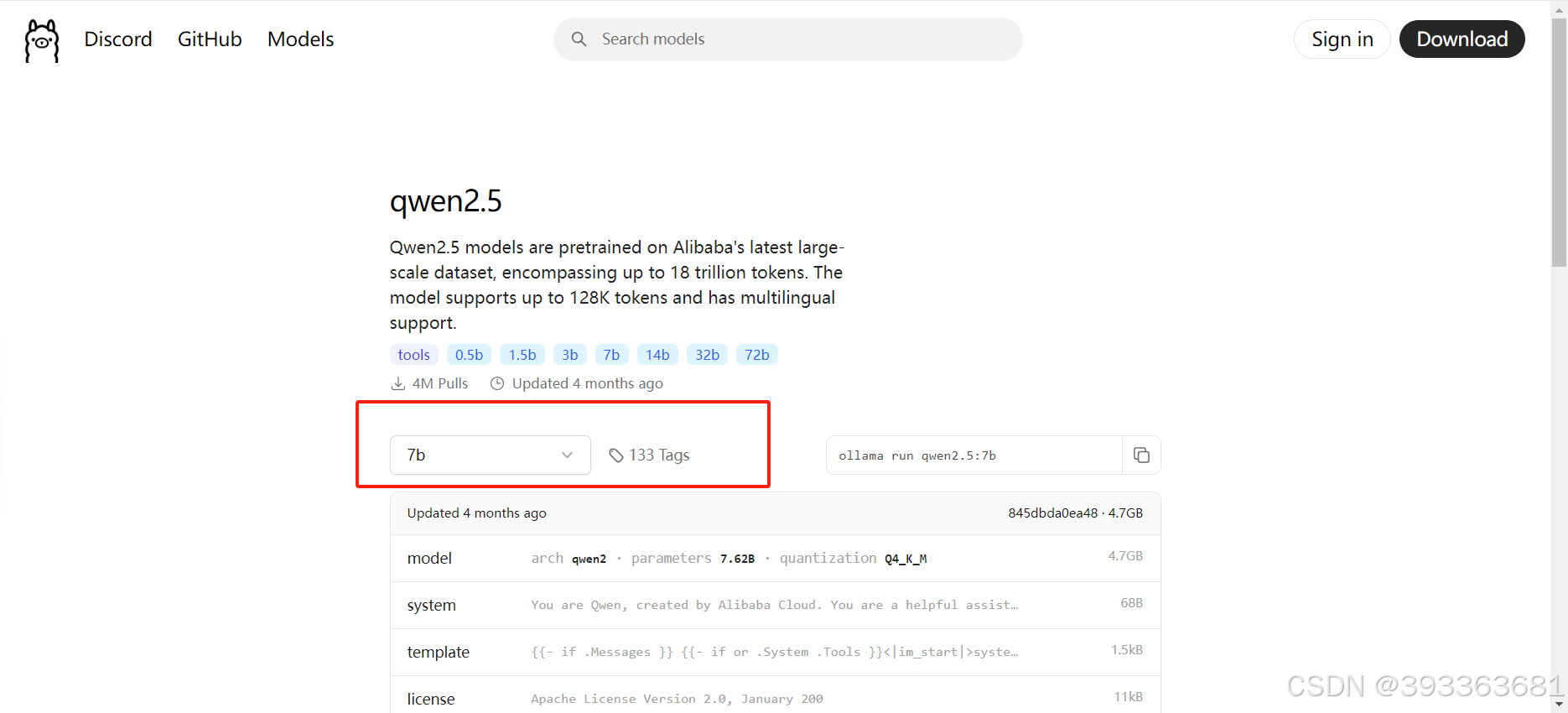Viewport: 1568px width, 713px height.
Task: Select the 72b size tag
Action: [757, 355]
